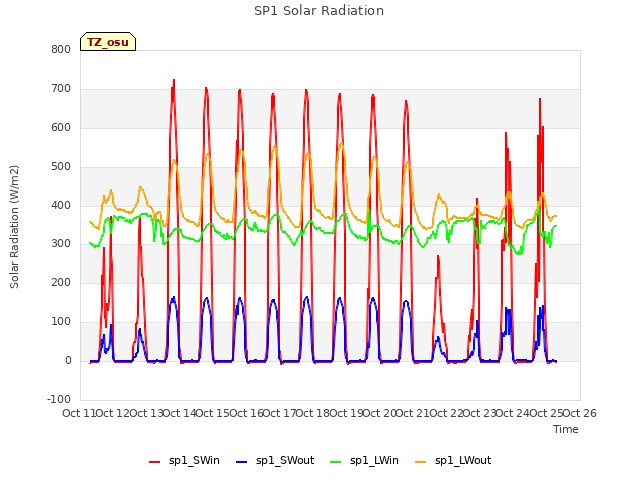The height and width of the screenshot is (480, 640).
Task: Click the 100 y-axis tick label
Action: click(61, 322)
